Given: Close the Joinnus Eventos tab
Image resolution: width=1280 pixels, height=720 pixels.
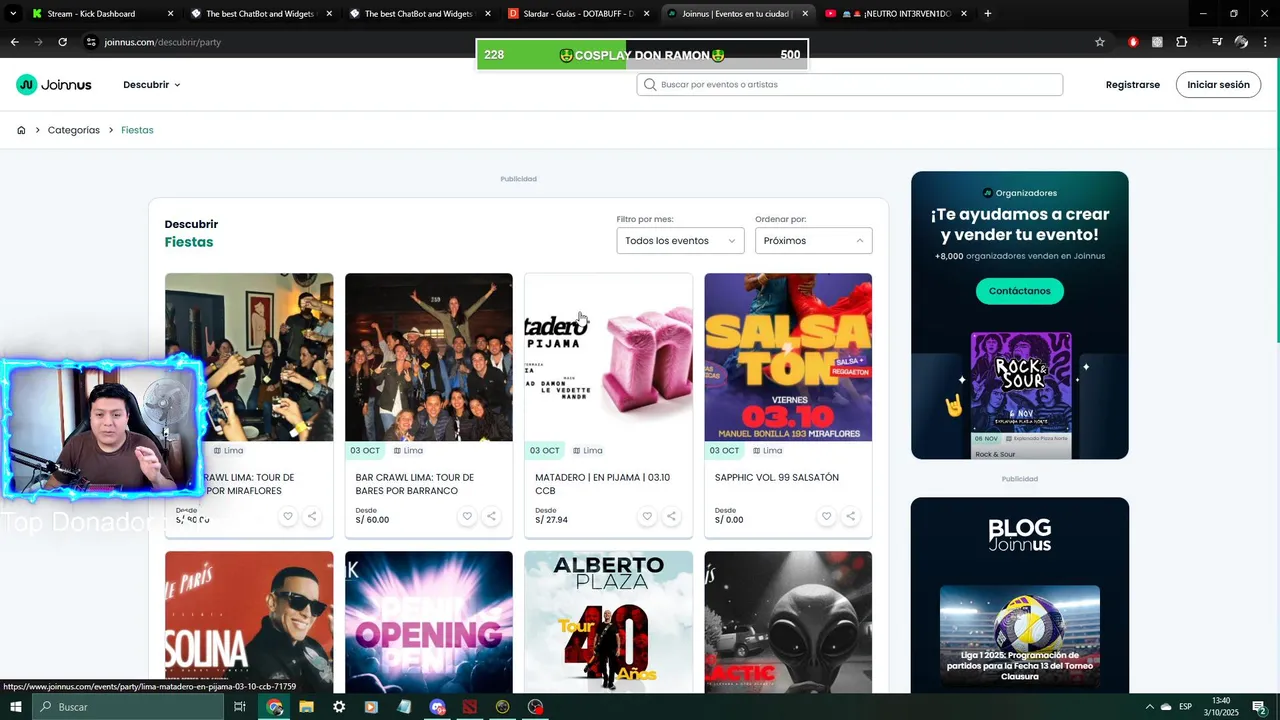Looking at the screenshot, I should pos(805,14).
